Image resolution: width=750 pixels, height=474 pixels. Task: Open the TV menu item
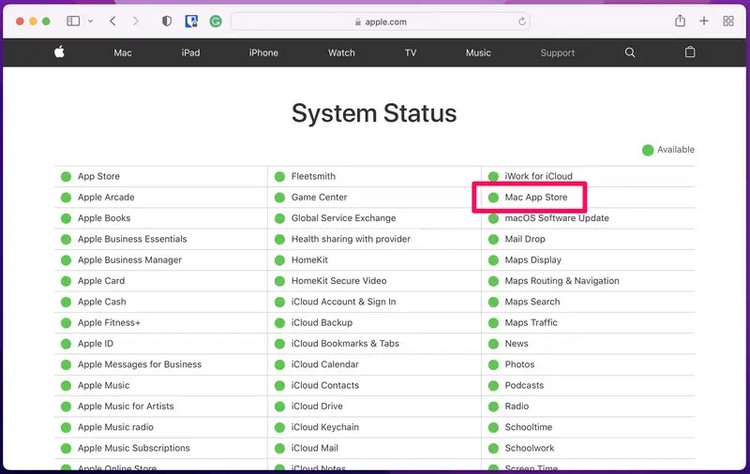tap(410, 53)
